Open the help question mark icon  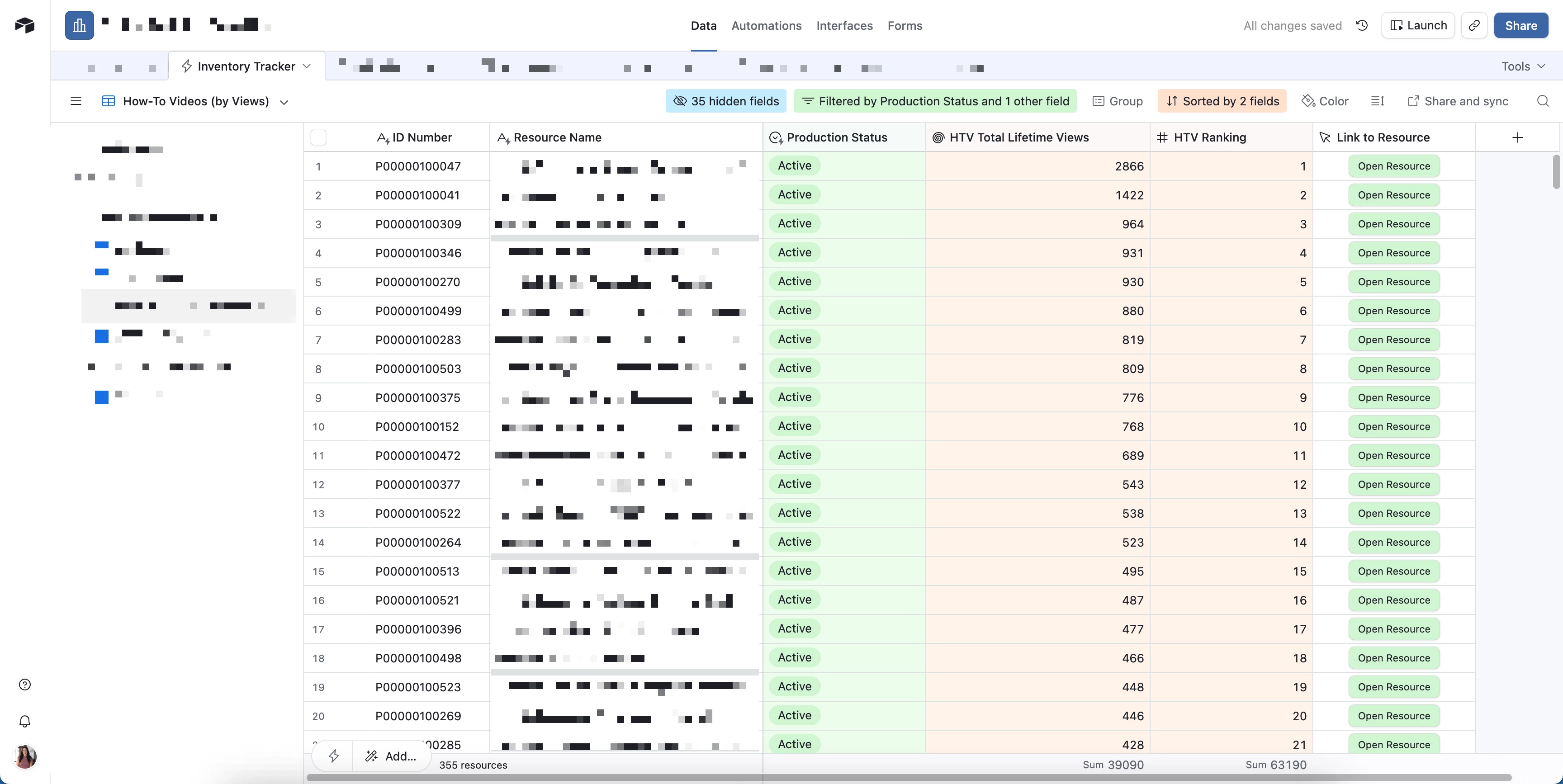tap(25, 685)
